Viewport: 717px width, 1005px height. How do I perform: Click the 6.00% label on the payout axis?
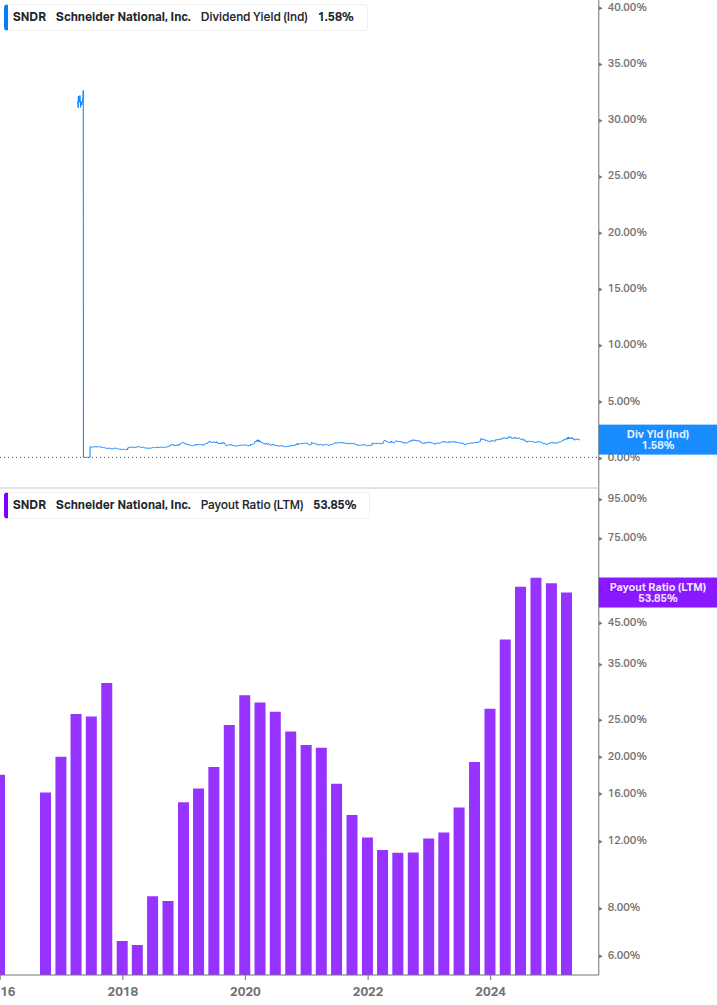click(x=624, y=955)
